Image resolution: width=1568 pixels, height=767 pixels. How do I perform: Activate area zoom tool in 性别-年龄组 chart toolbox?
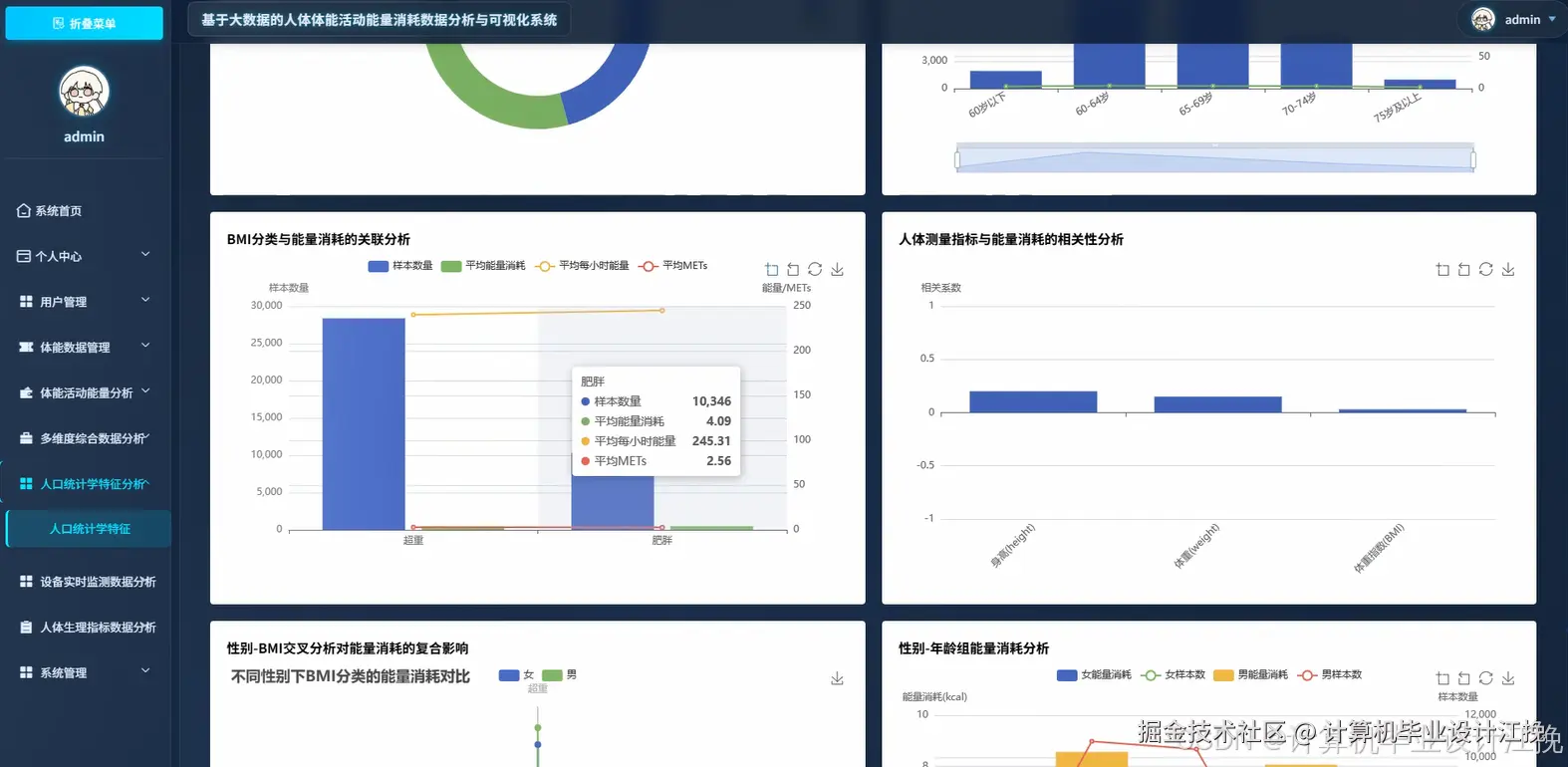1442,678
